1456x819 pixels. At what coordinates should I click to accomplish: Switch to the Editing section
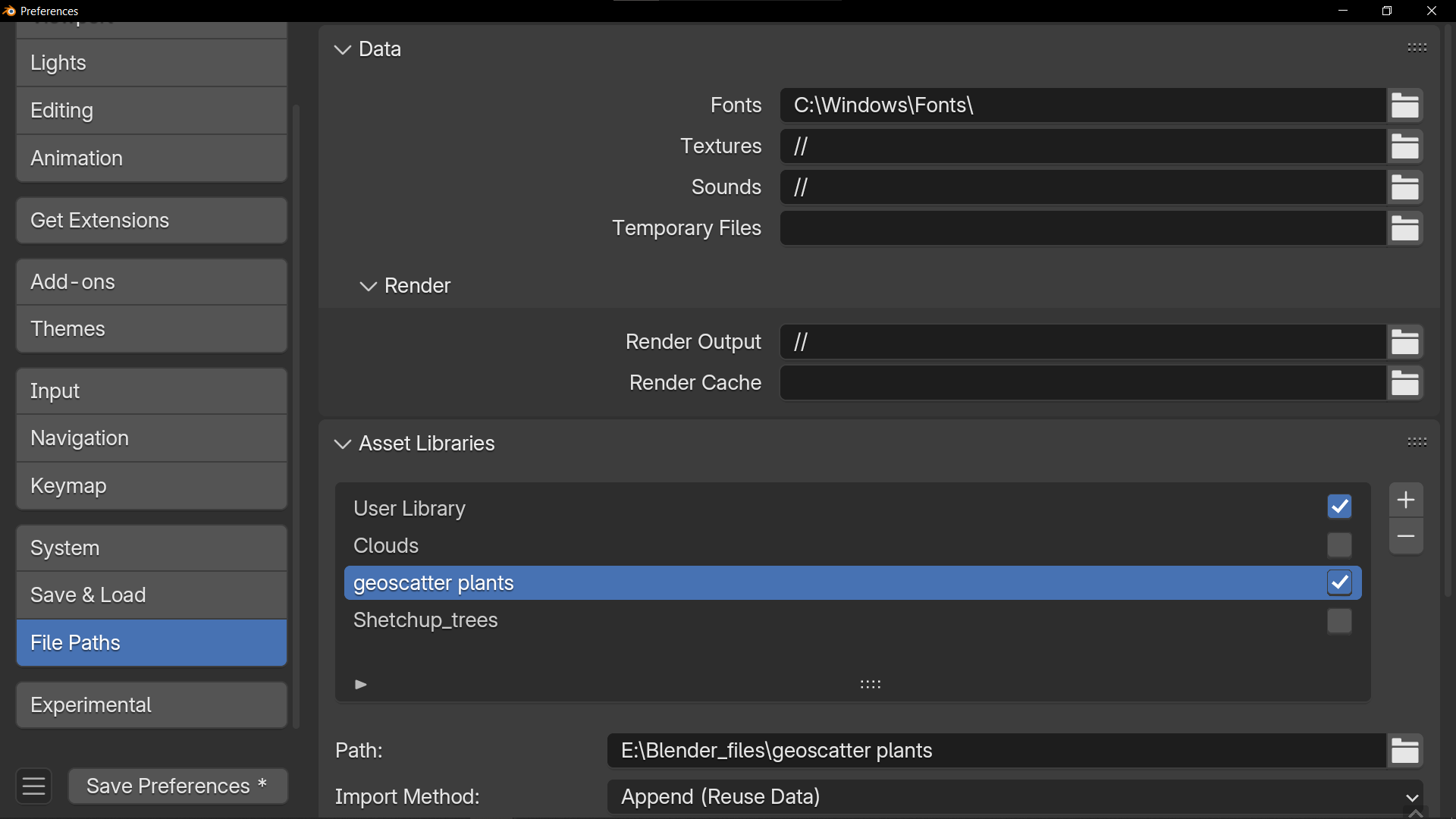pos(152,111)
